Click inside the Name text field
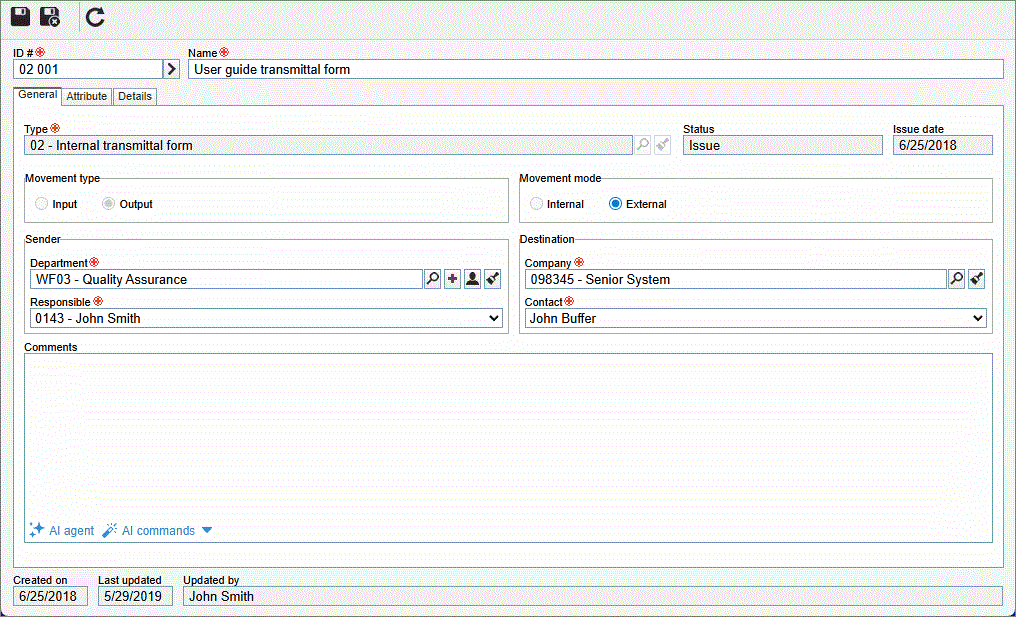The width and height of the screenshot is (1016, 617). pyautogui.click(x=595, y=69)
